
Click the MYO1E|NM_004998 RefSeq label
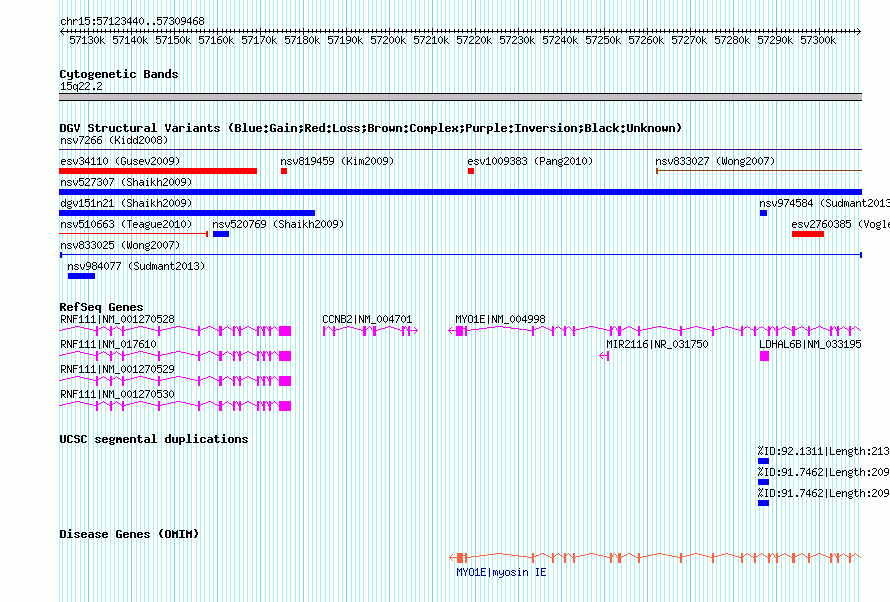click(500, 319)
